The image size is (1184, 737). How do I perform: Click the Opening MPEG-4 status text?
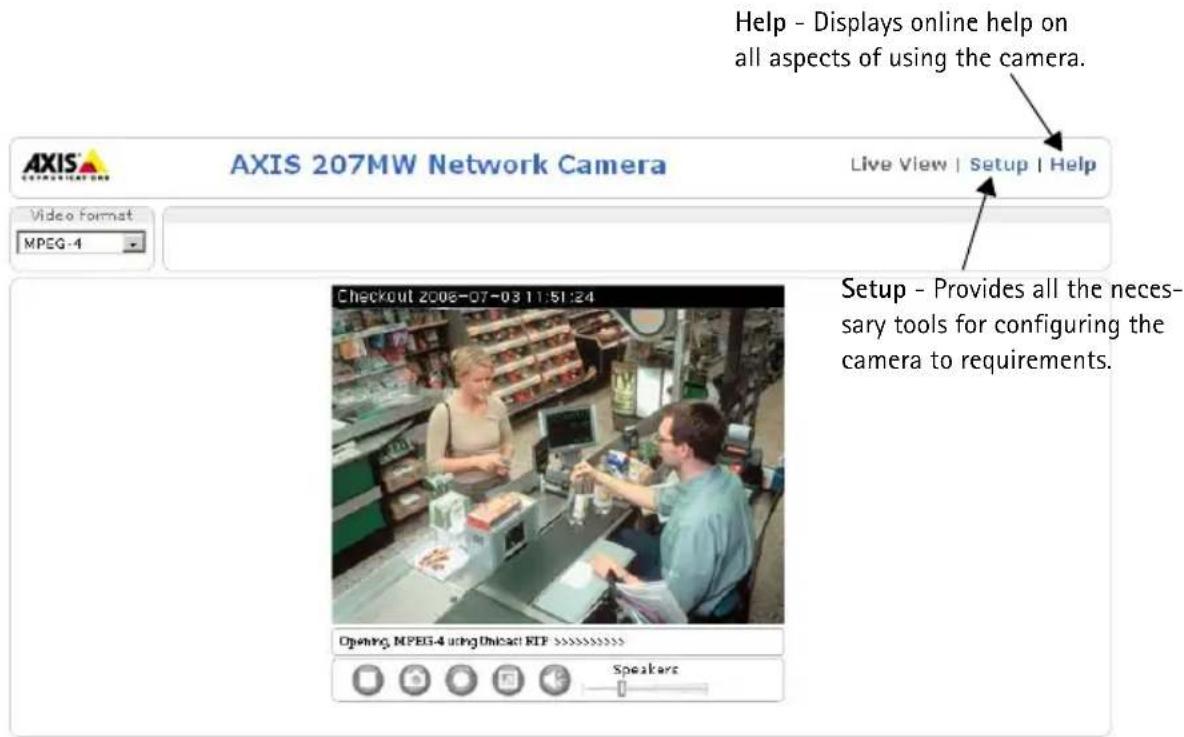[x=481, y=641]
